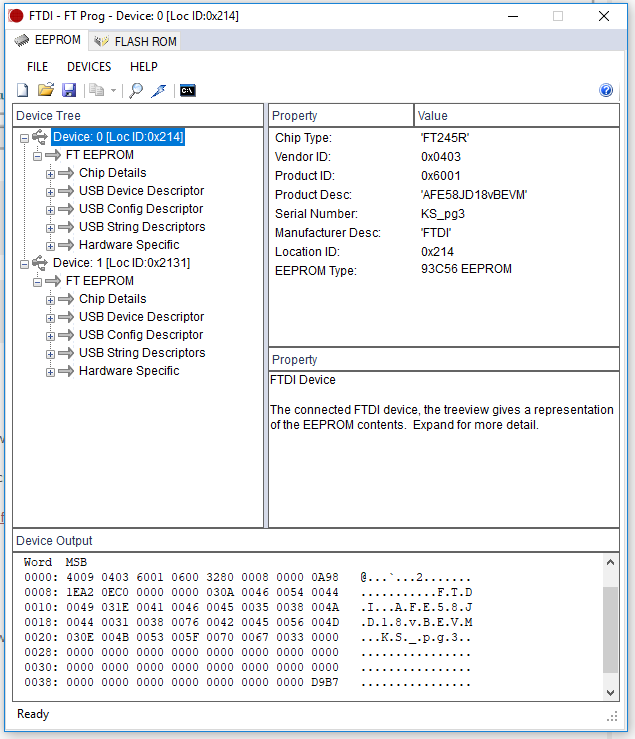Select USB Config Descriptor under Device 0

(141, 208)
